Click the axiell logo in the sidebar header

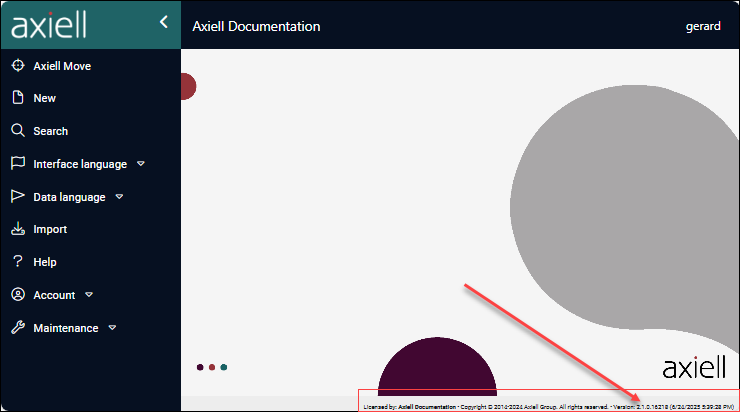point(48,25)
